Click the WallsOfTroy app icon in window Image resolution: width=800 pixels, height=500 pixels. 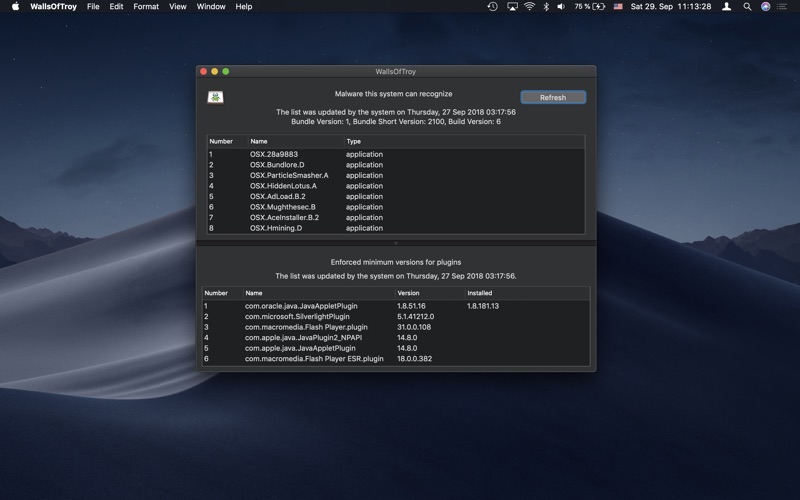(x=215, y=97)
